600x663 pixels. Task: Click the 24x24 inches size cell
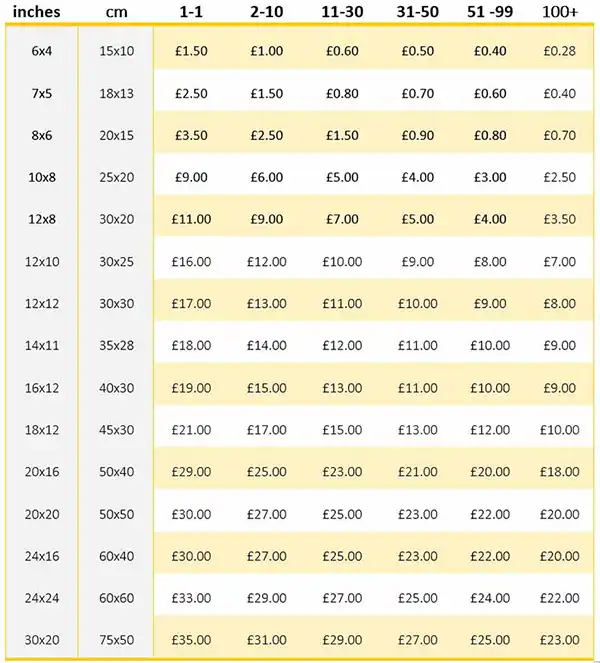tap(42, 598)
